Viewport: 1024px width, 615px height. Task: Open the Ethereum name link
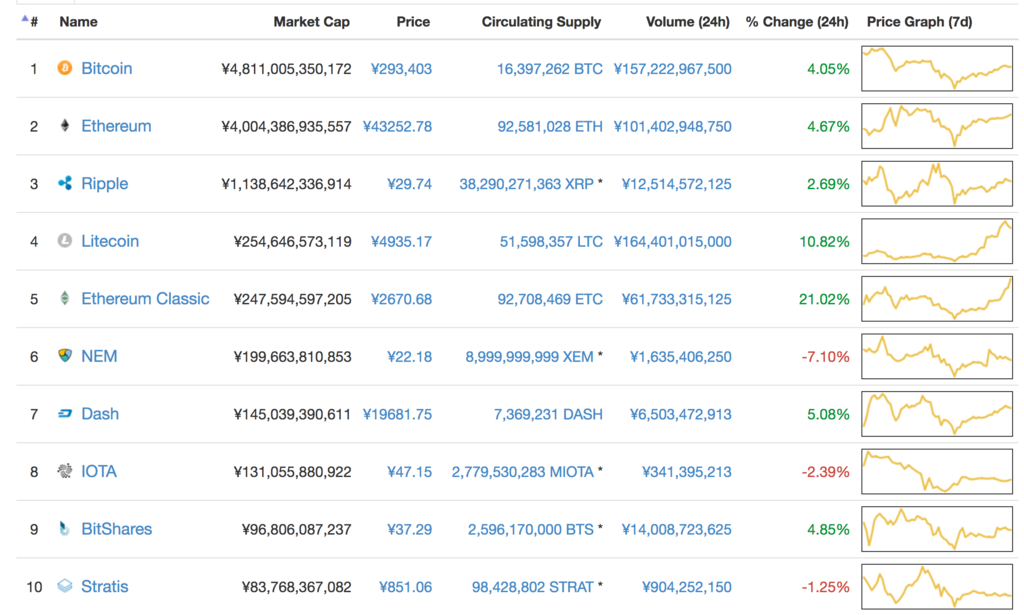coord(116,126)
